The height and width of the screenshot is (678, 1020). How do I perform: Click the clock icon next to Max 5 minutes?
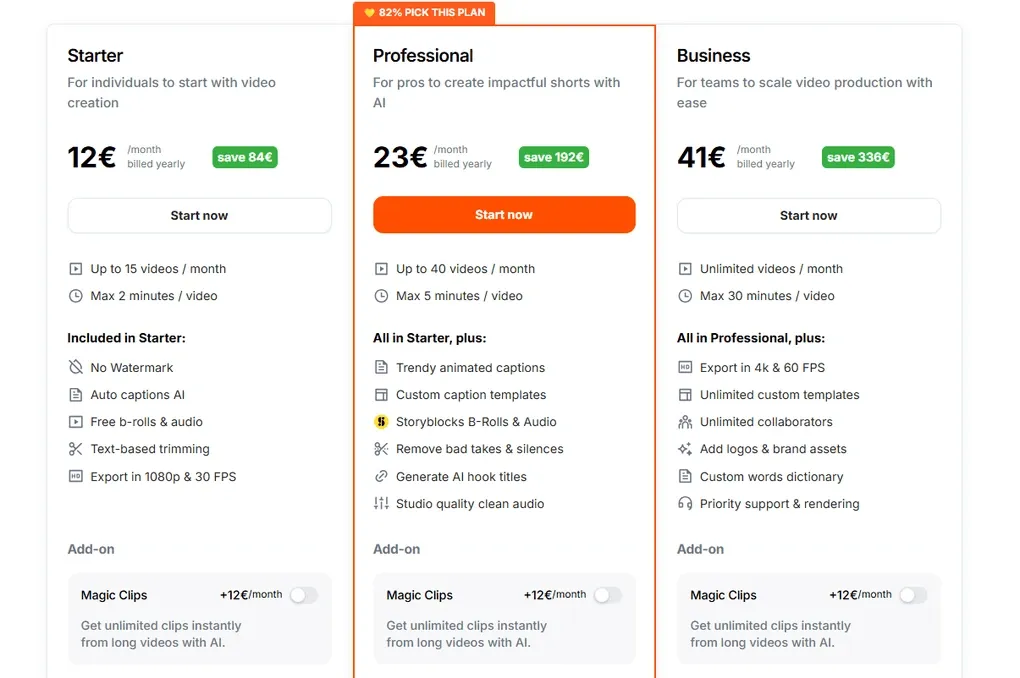381,296
